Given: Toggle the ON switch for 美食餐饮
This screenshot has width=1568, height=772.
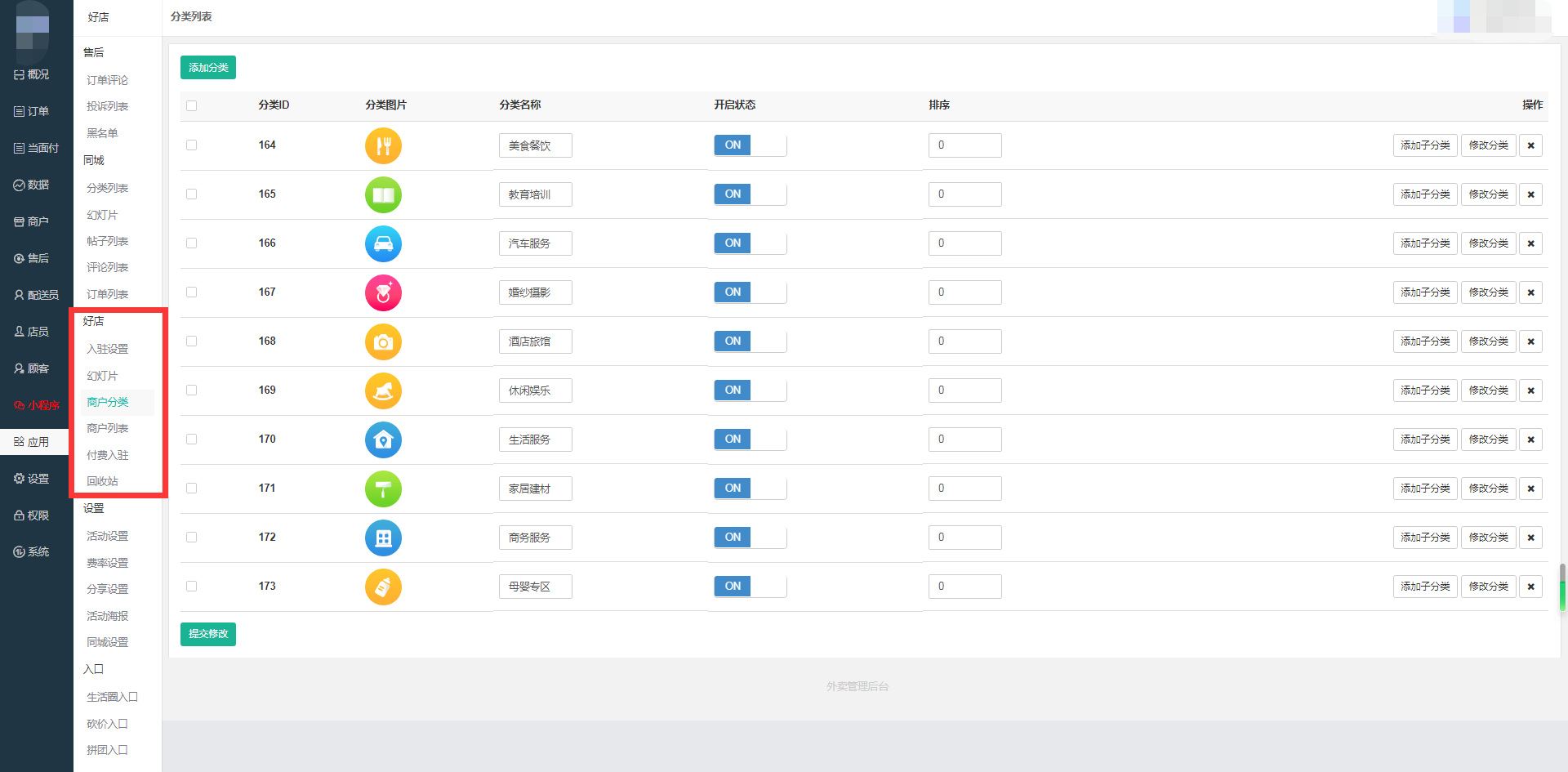Looking at the screenshot, I should (x=750, y=145).
